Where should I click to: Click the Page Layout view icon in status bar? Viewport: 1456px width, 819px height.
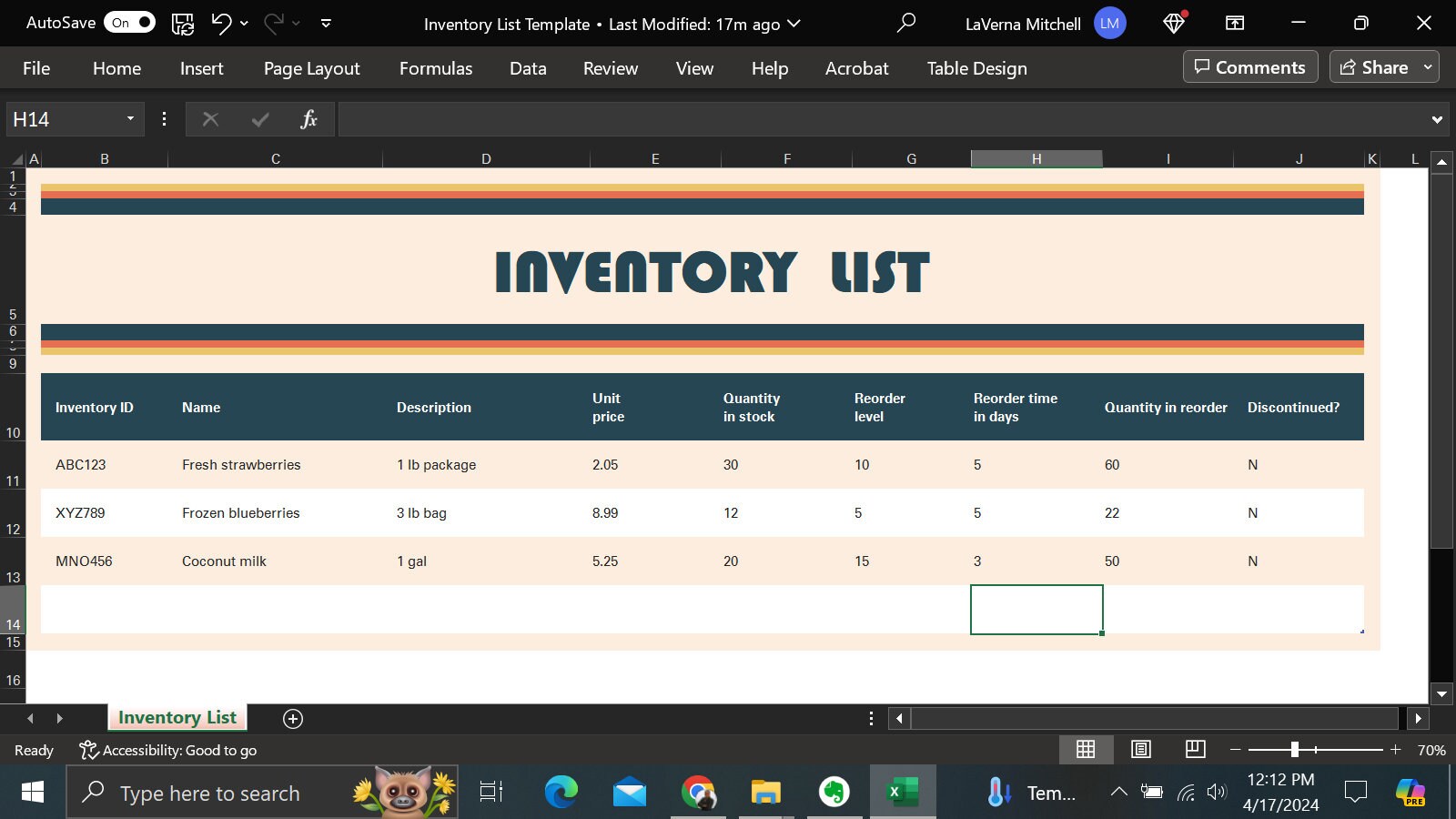[x=1140, y=749]
